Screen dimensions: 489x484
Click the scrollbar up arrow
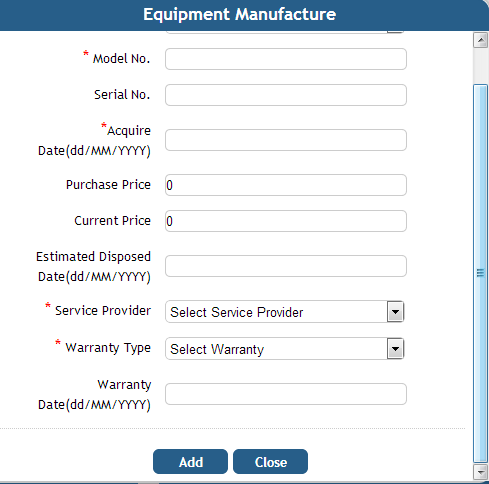tap(480, 40)
